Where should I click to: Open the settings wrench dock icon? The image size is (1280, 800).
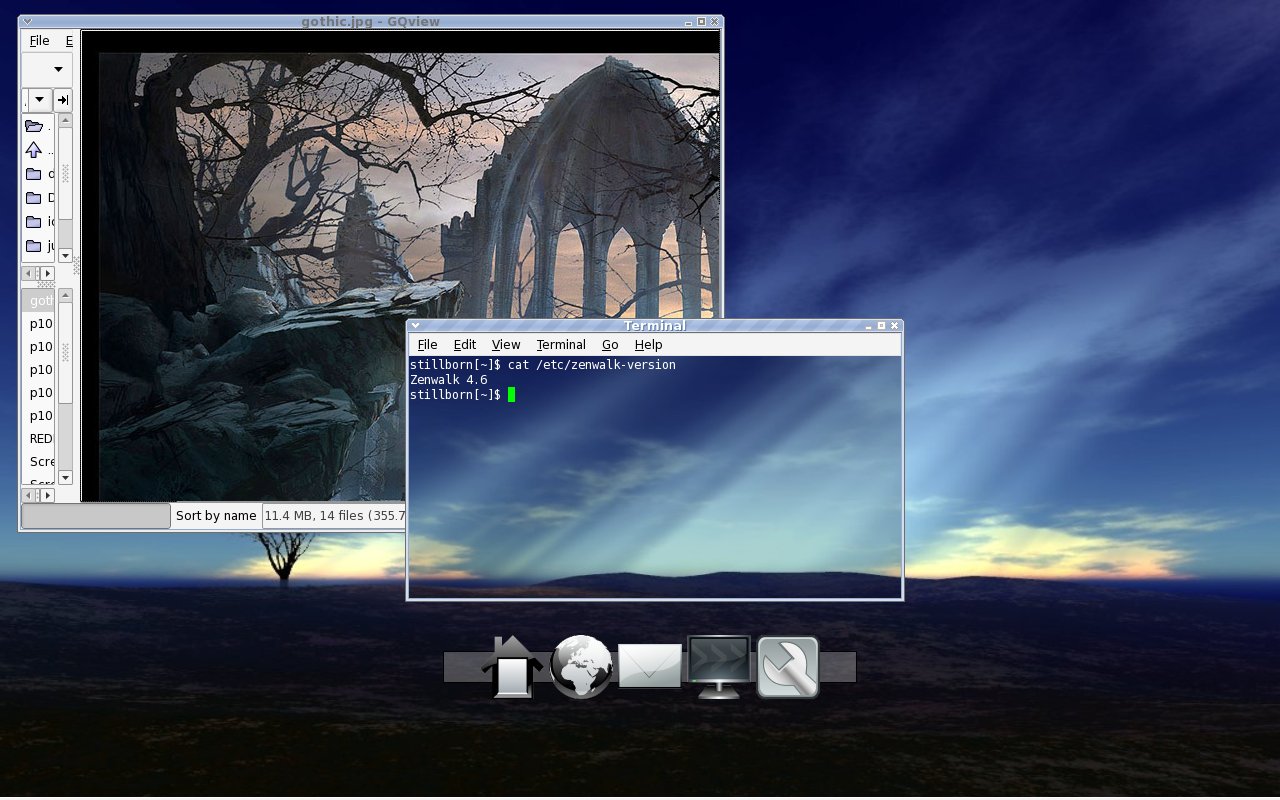tap(788, 667)
